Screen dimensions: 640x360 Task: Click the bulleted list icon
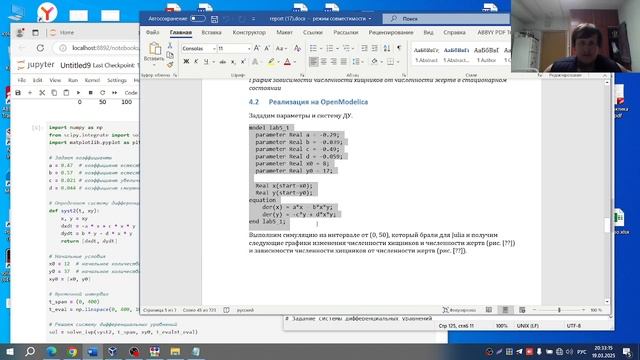(x=313, y=48)
